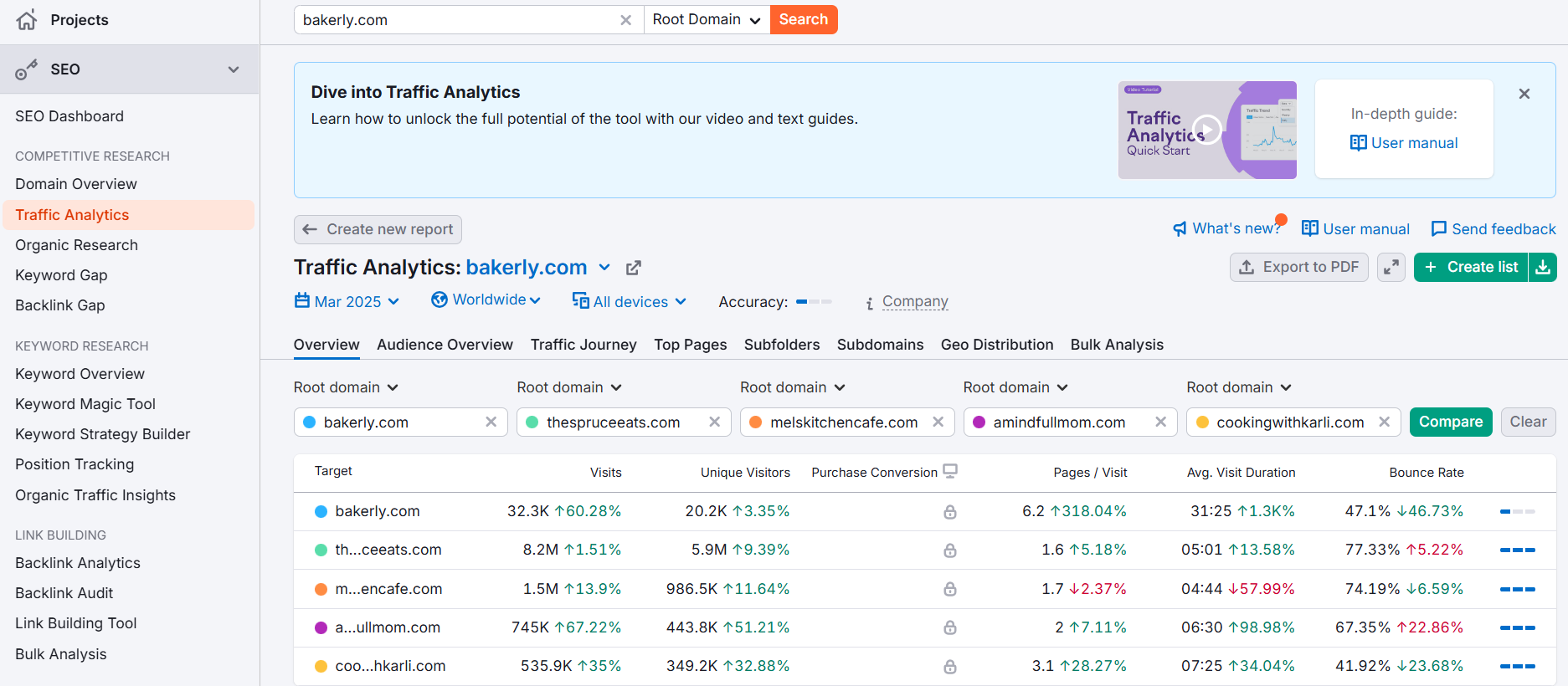Open User manual link beside What's new

[x=1355, y=229]
